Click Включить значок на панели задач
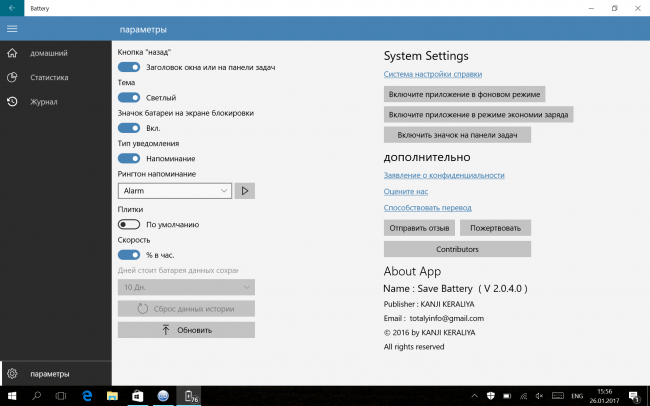The height and width of the screenshot is (406, 650). [x=457, y=135]
